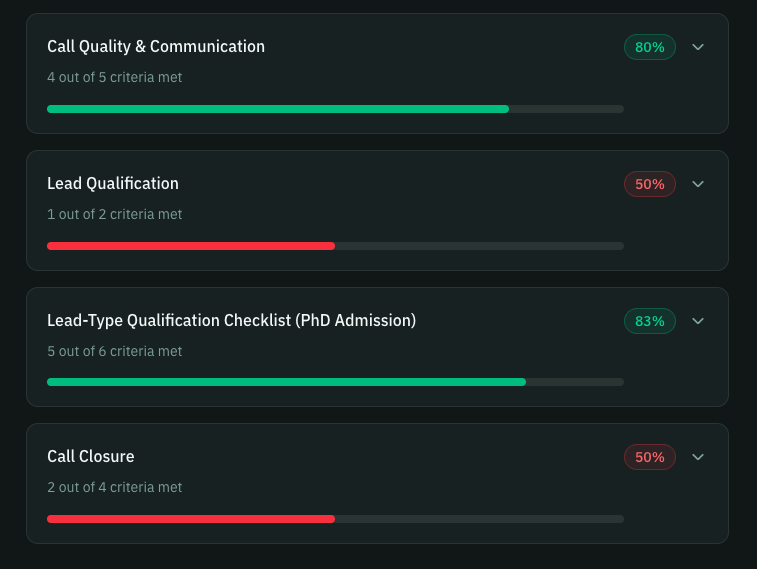Click the Call Quality & Communication title

[156, 46]
